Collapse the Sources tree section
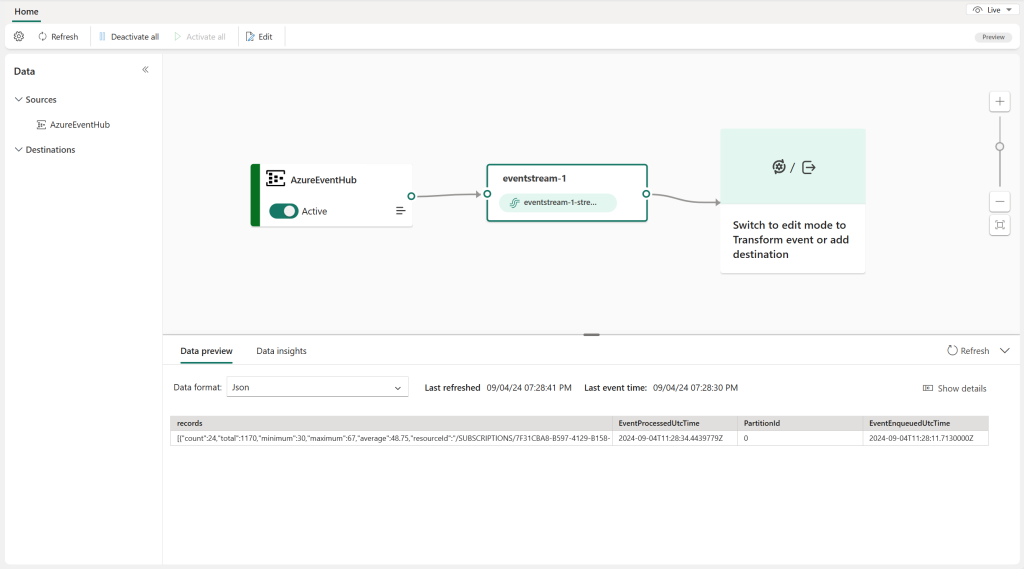1024x569 pixels. (x=18, y=99)
